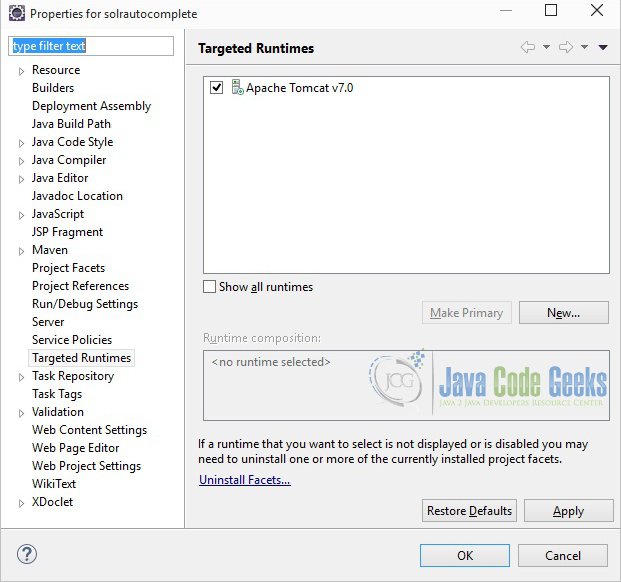Click the Make Primary button
This screenshot has width=621, height=582.
point(467,313)
